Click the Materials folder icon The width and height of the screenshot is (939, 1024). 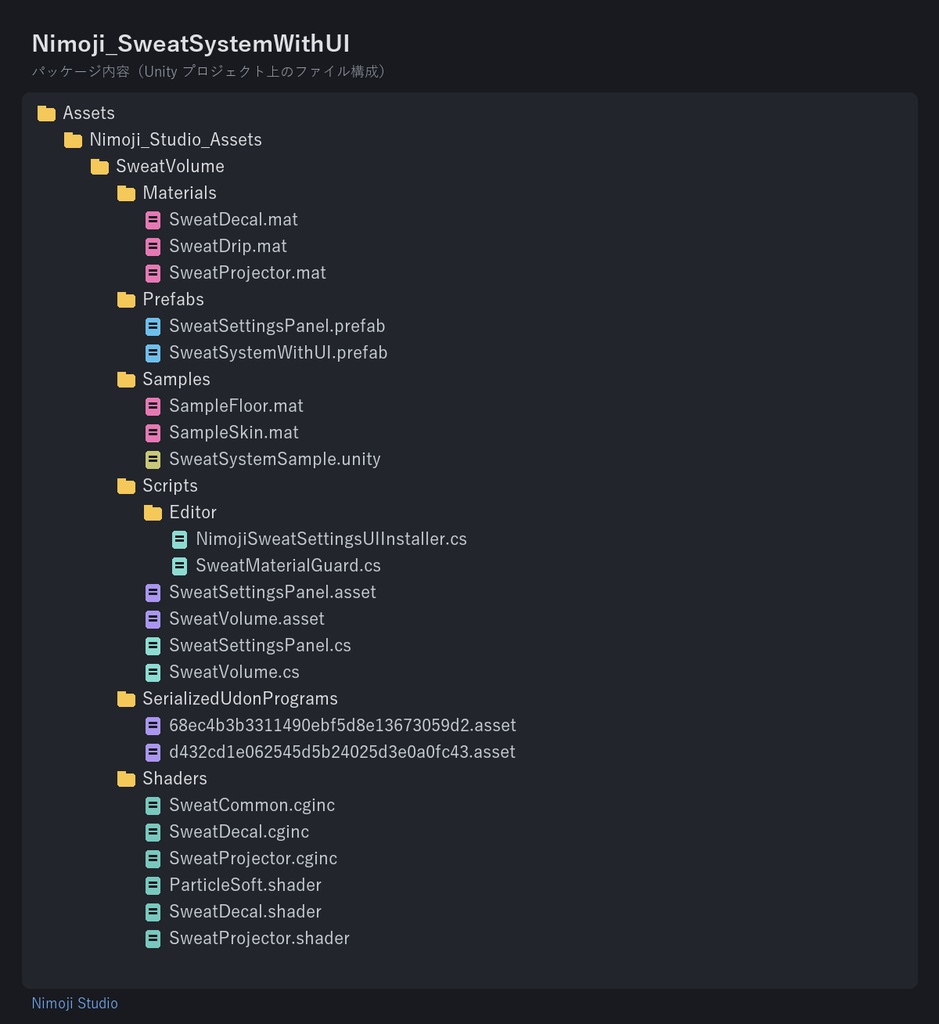tap(126, 193)
